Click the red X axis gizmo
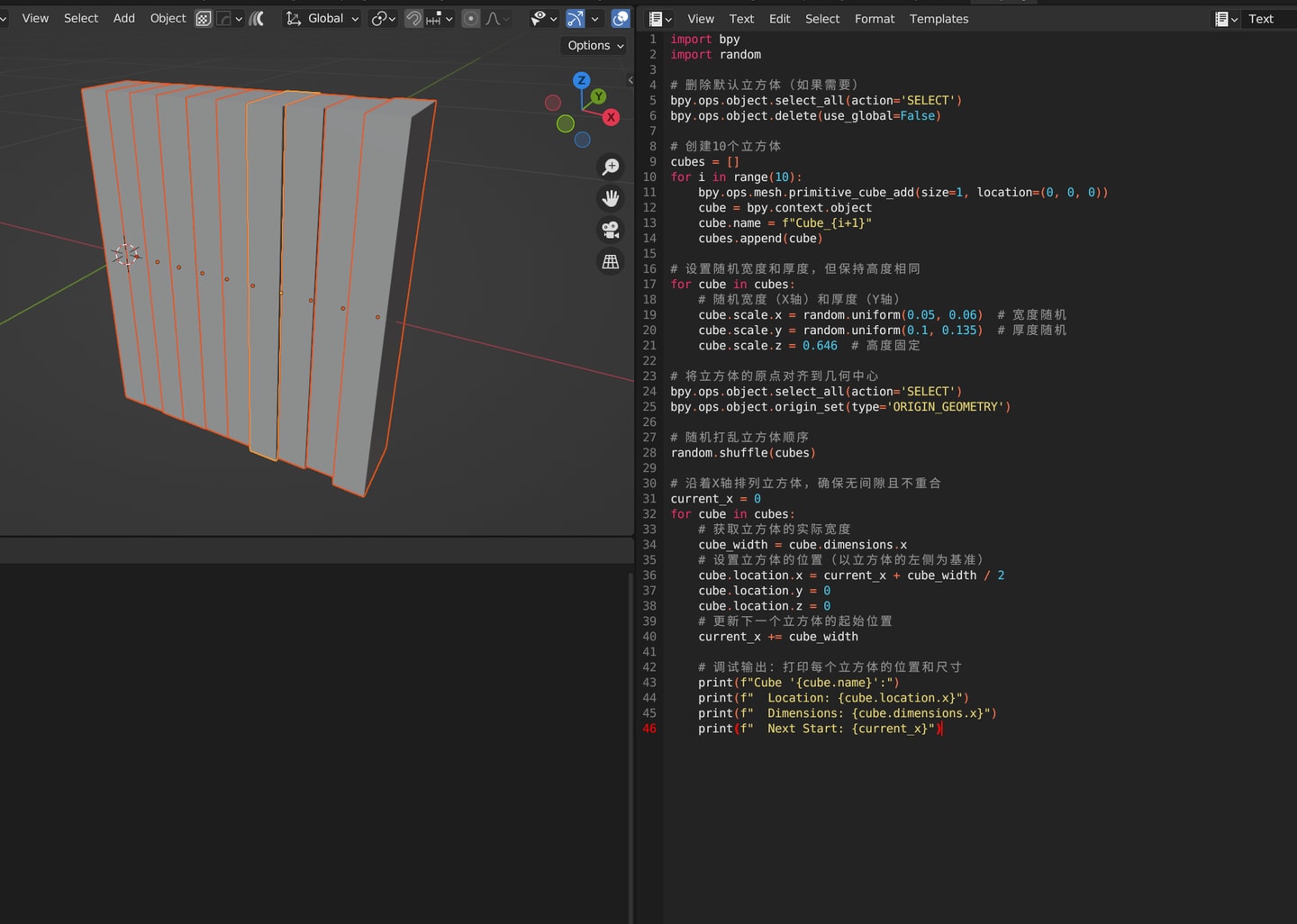 pos(611,117)
